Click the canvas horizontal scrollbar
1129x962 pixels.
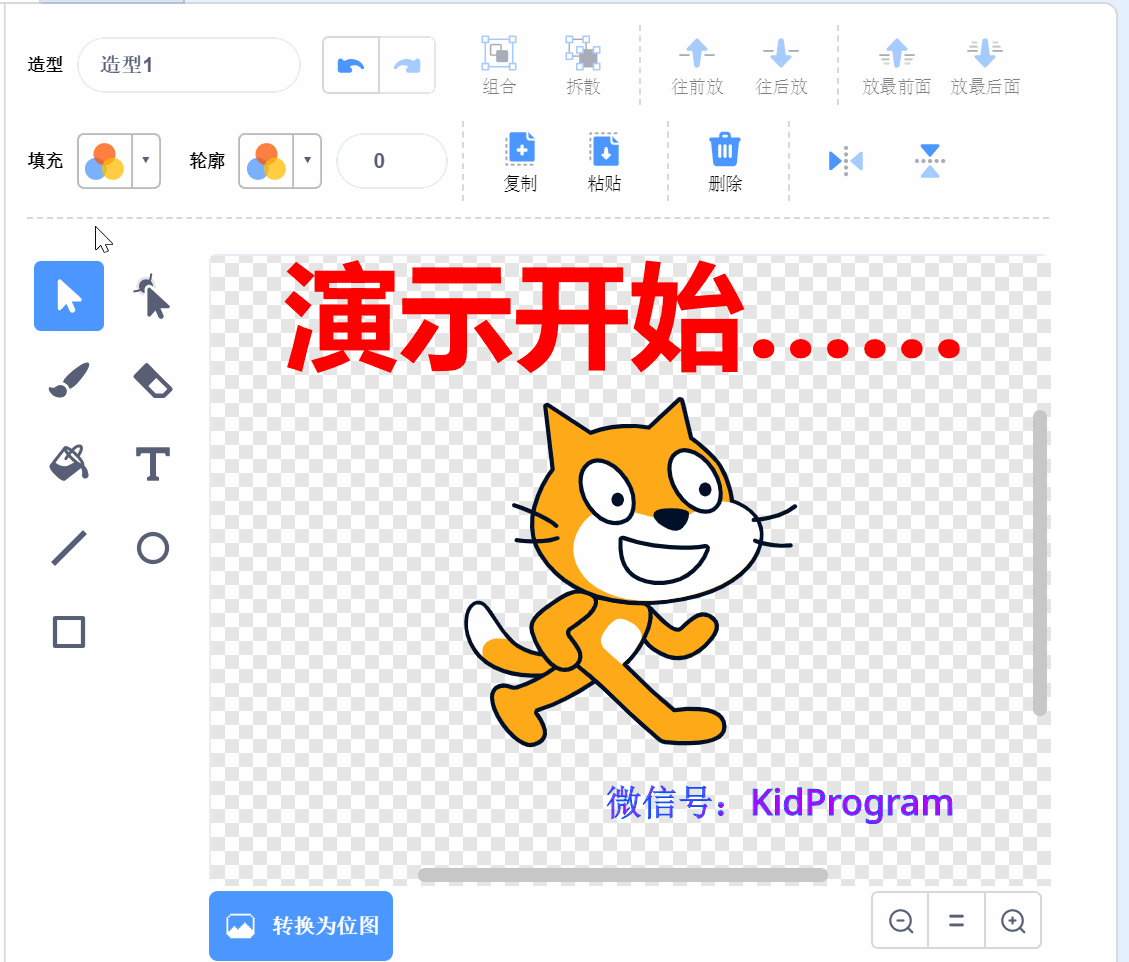[623, 875]
